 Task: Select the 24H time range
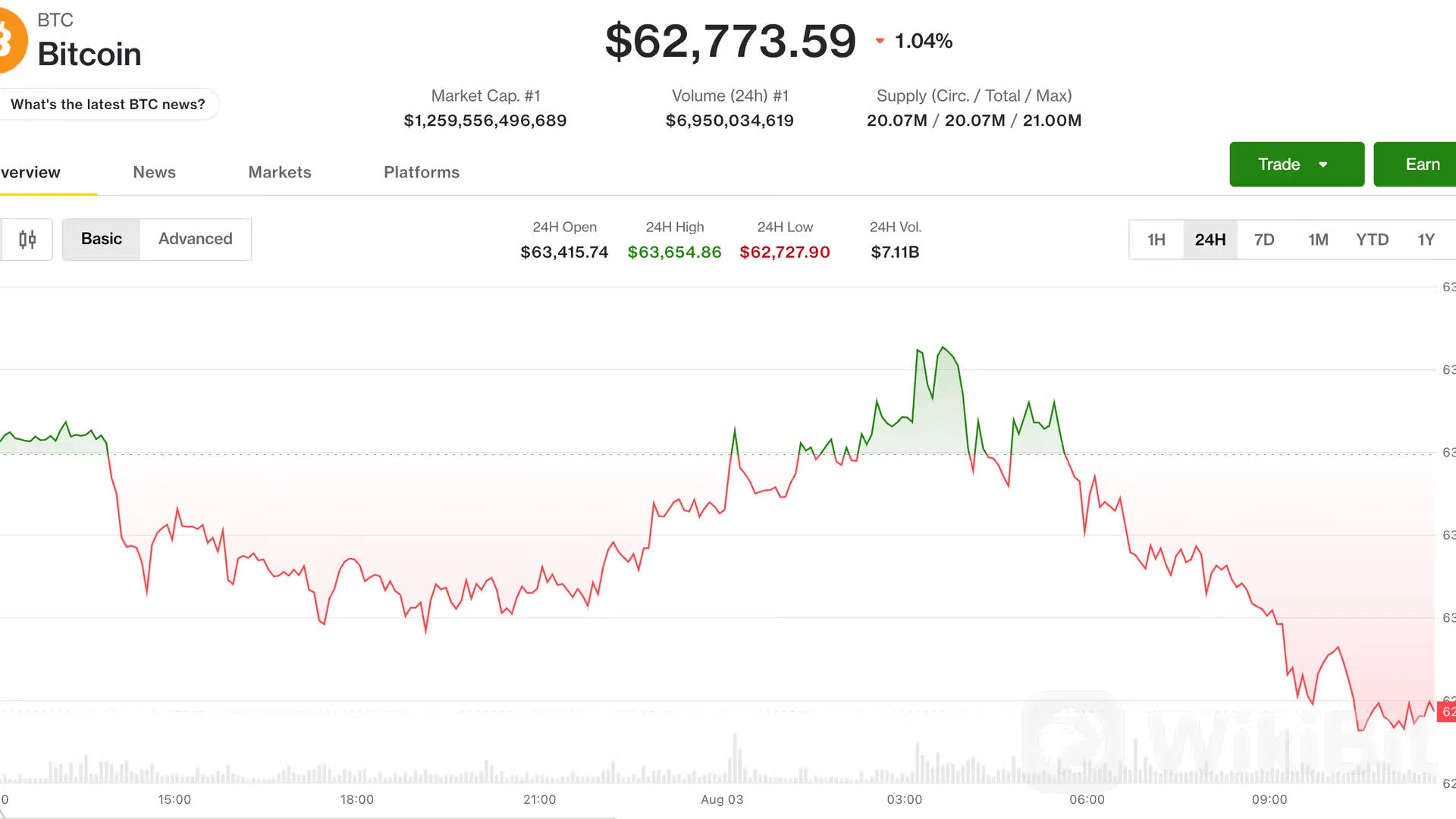point(1210,240)
